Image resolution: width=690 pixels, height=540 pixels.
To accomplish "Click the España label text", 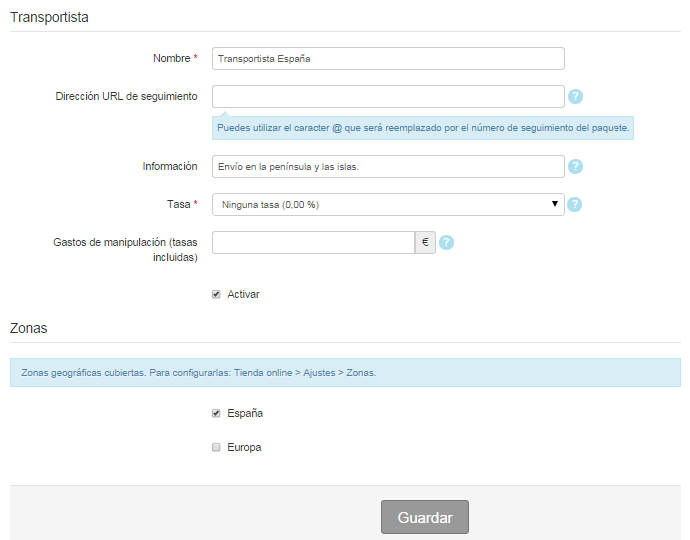I will 245,413.
